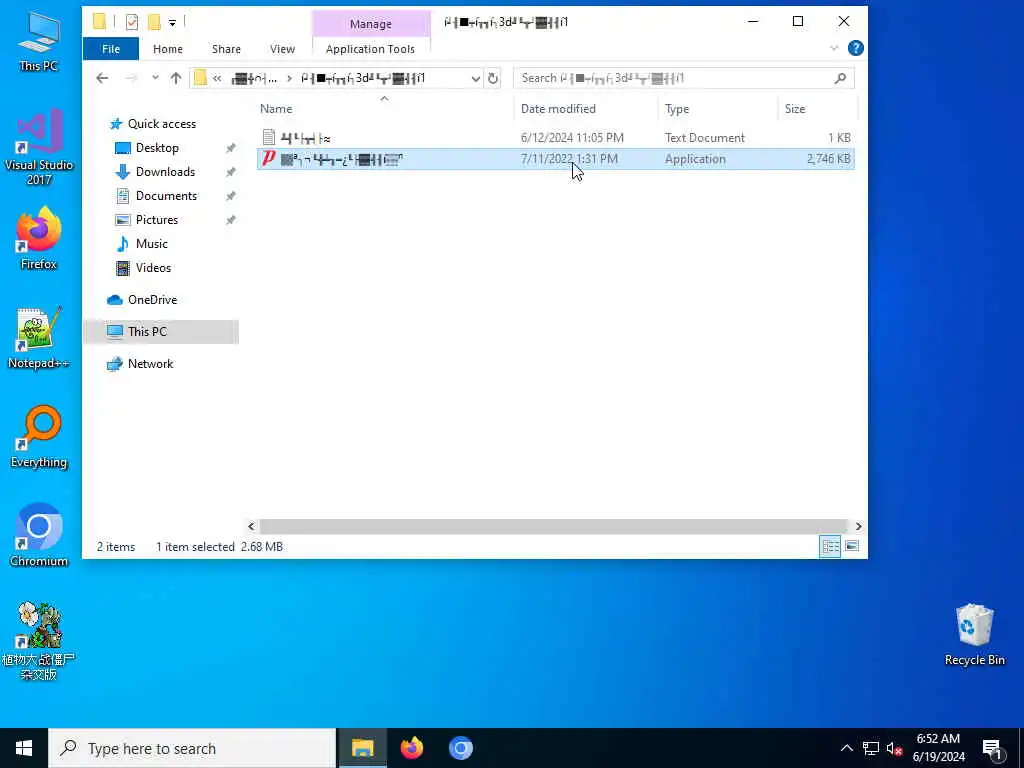Open File Explorer from taskbar
1024x768 pixels.
[x=362, y=748]
